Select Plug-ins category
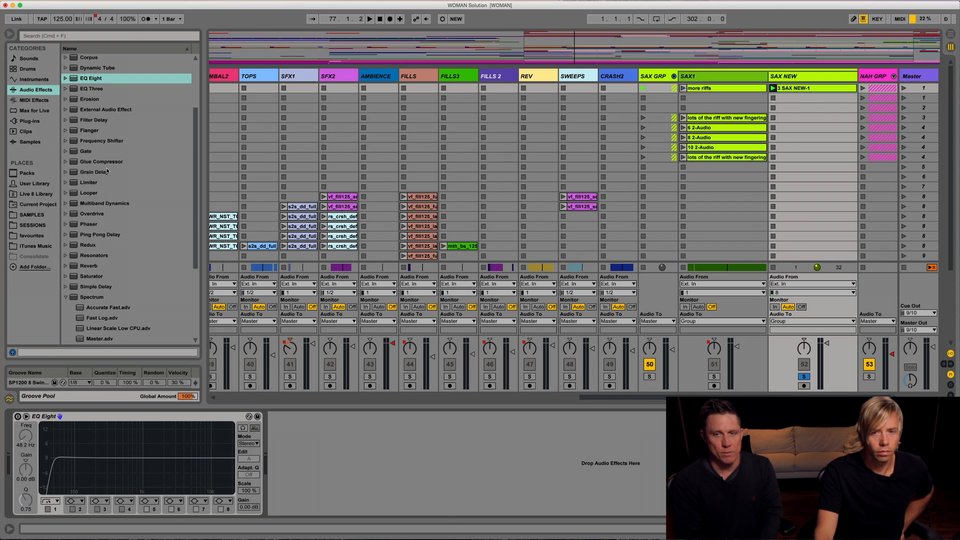The height and width of the screenshot is (540, 960). coord(29,121)
